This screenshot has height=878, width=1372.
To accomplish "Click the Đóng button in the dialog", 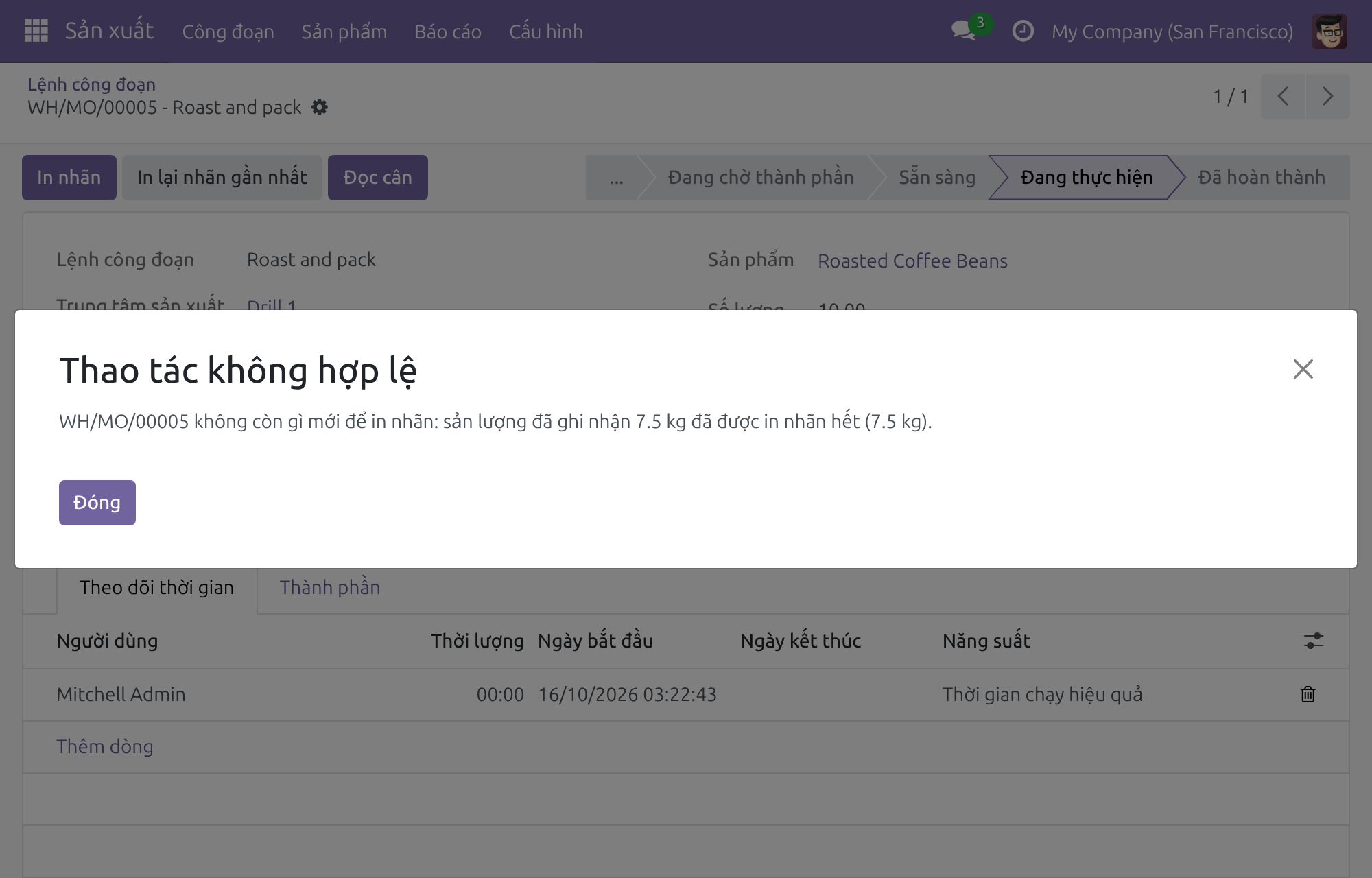I will (x=97, y=503).
